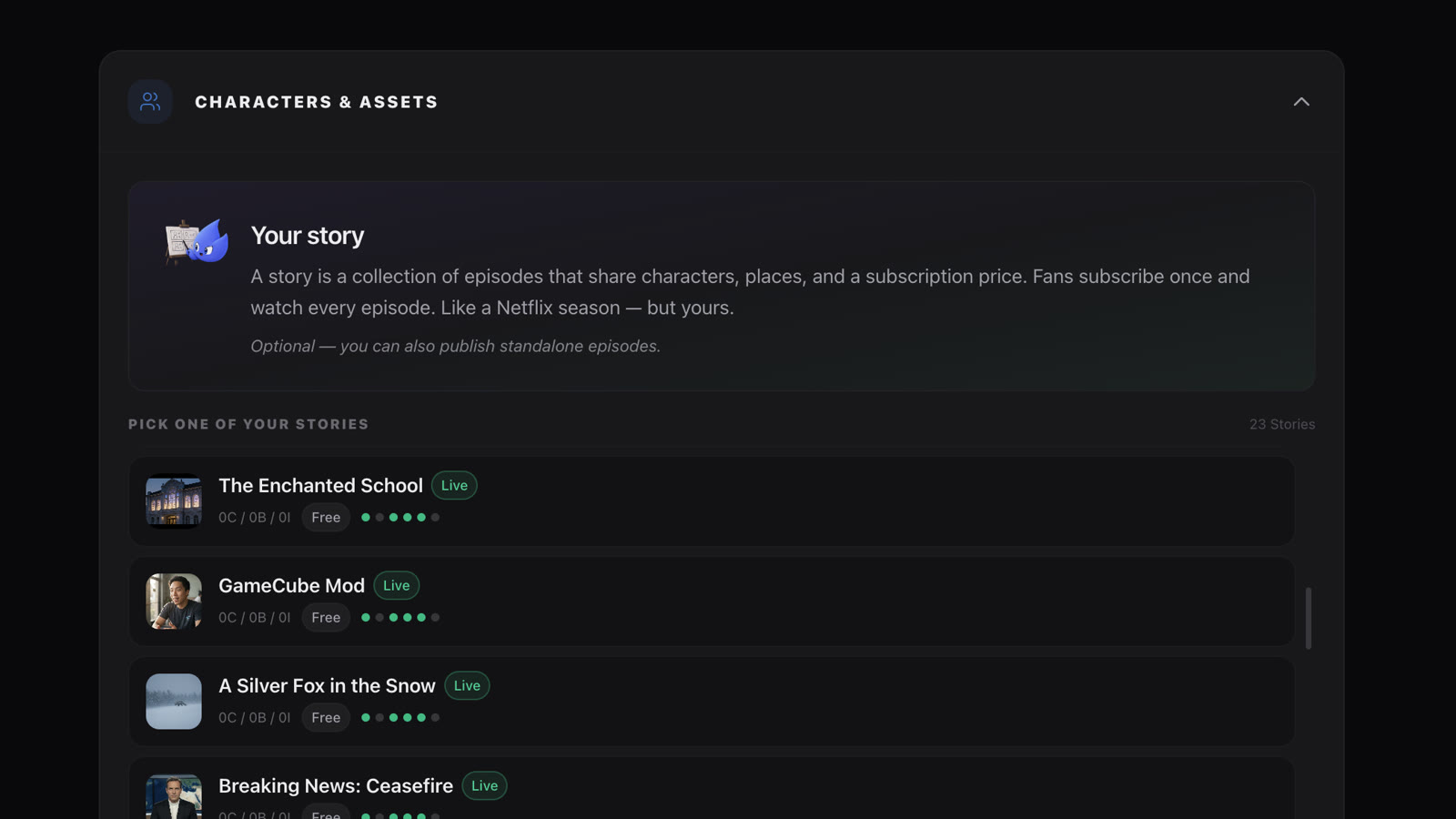
Task: Open The Enchanted School thumbnail
Action: 174,501
